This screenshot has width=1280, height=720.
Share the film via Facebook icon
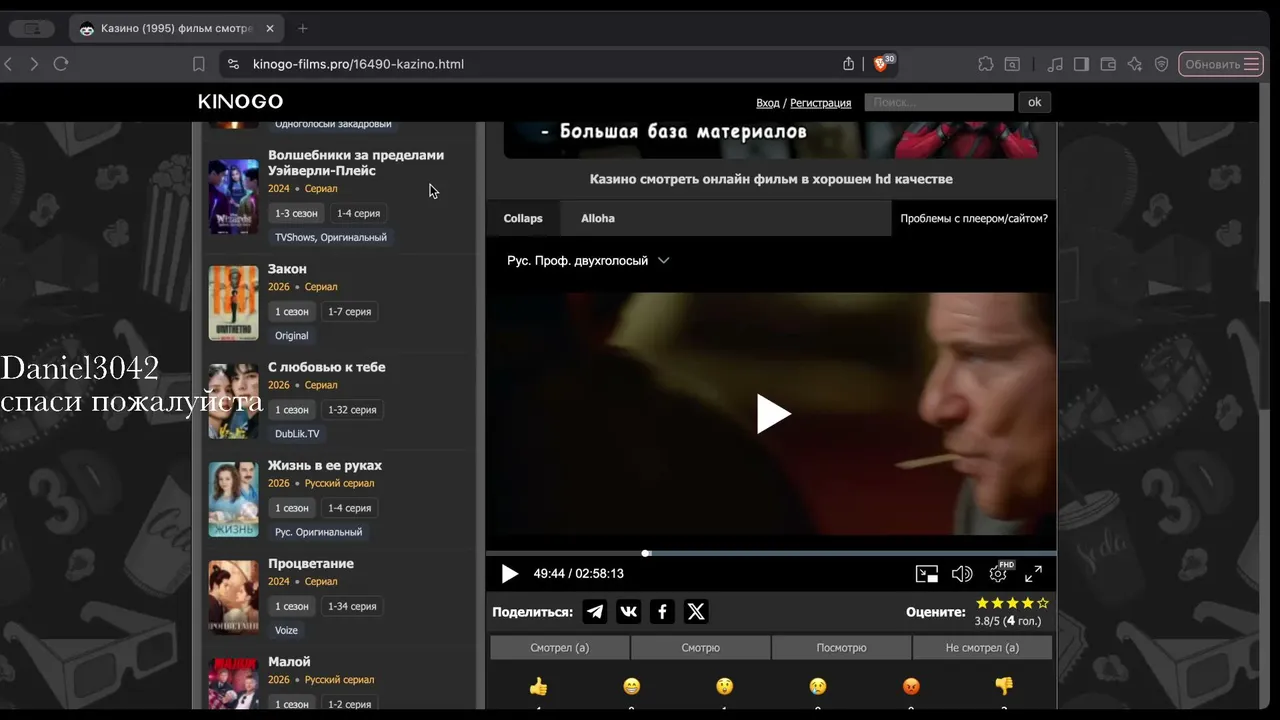pyautogui.click(x=662, y=612)
